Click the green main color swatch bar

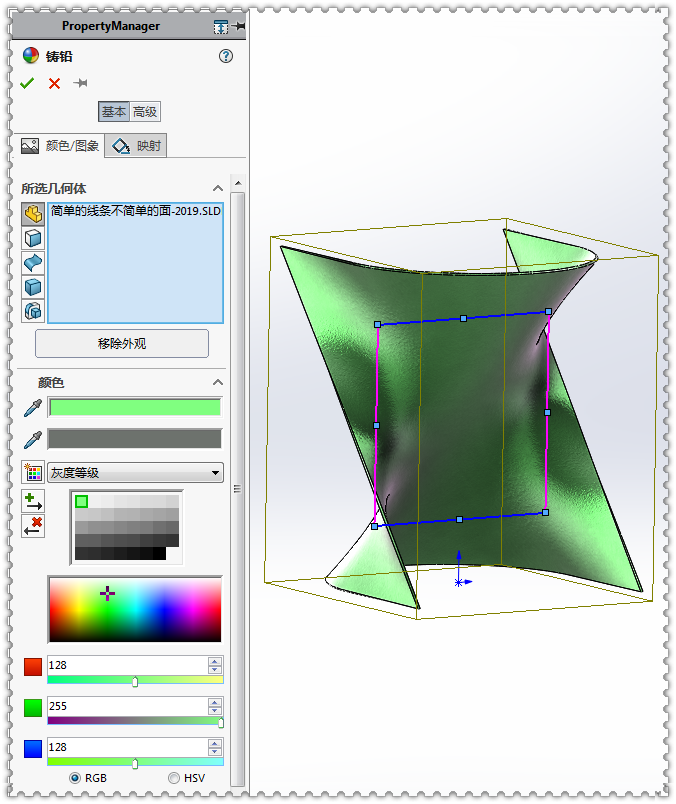(134, 408)
